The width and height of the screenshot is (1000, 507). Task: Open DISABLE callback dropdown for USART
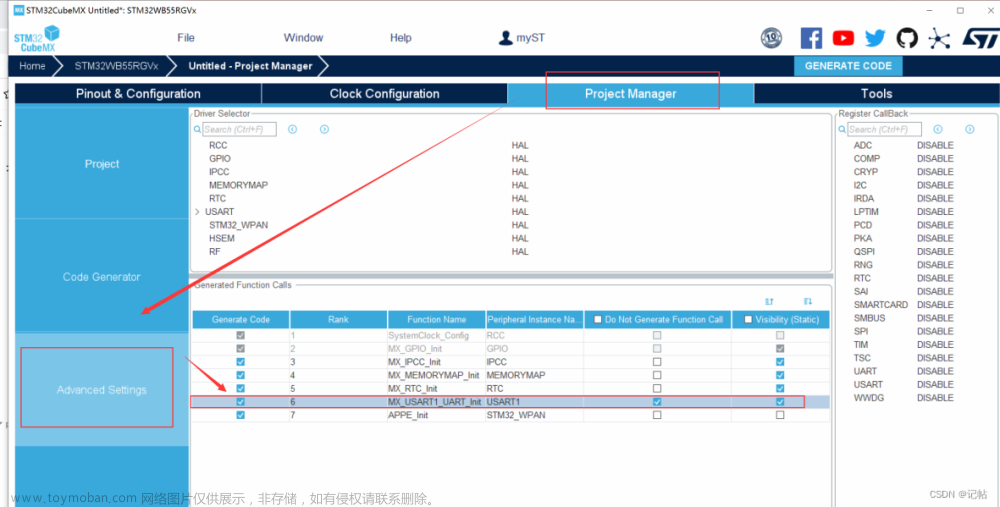click(x=935, y=385)
